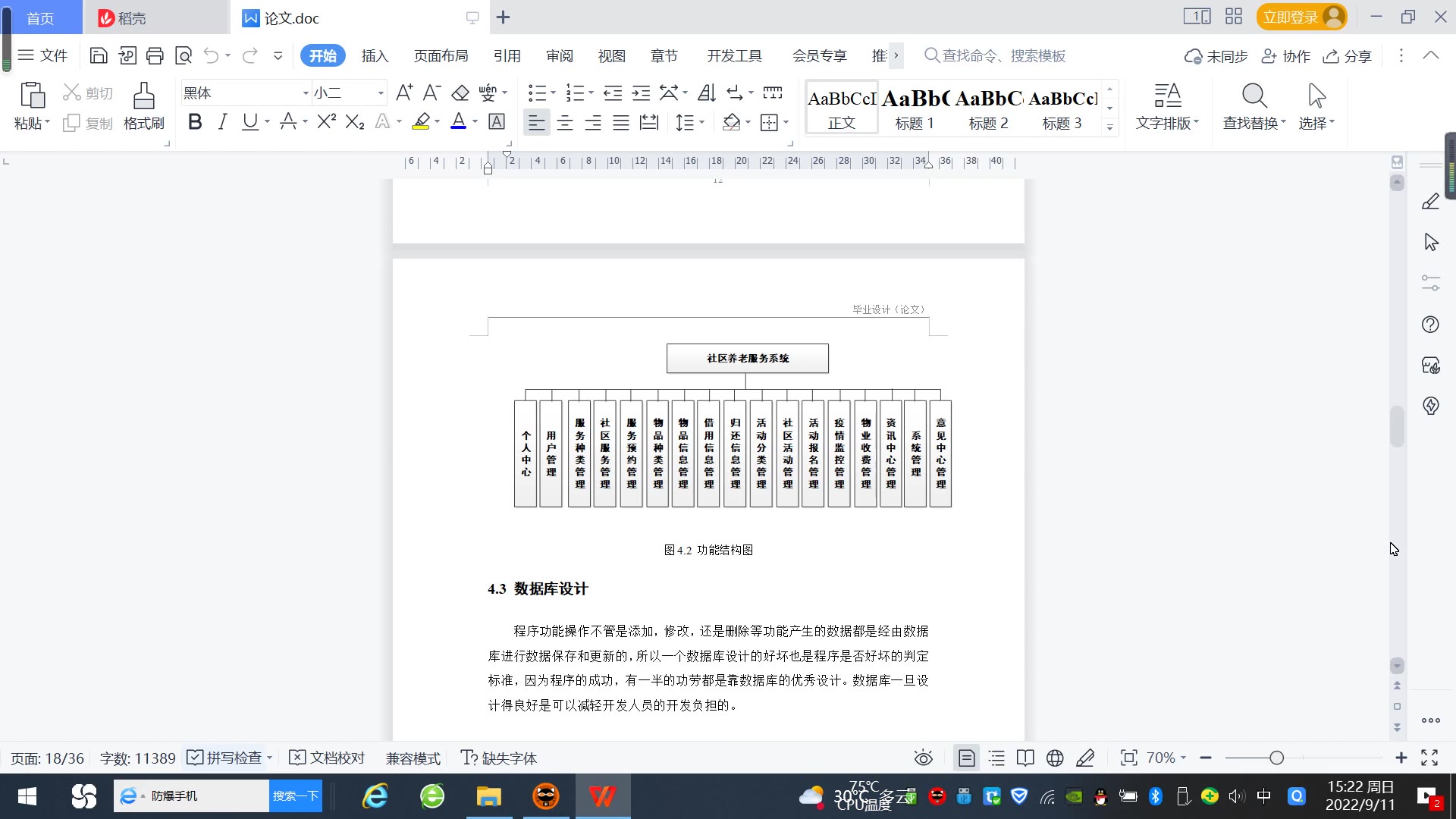Open the 页面布局 ribbon tab
The height and width of the screenshot is (819, 1456).
441,55
